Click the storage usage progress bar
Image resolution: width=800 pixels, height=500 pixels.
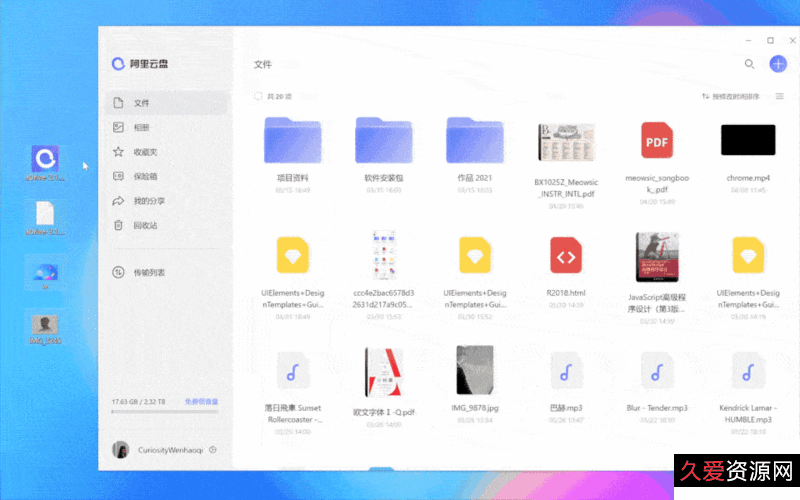[165, 412]
